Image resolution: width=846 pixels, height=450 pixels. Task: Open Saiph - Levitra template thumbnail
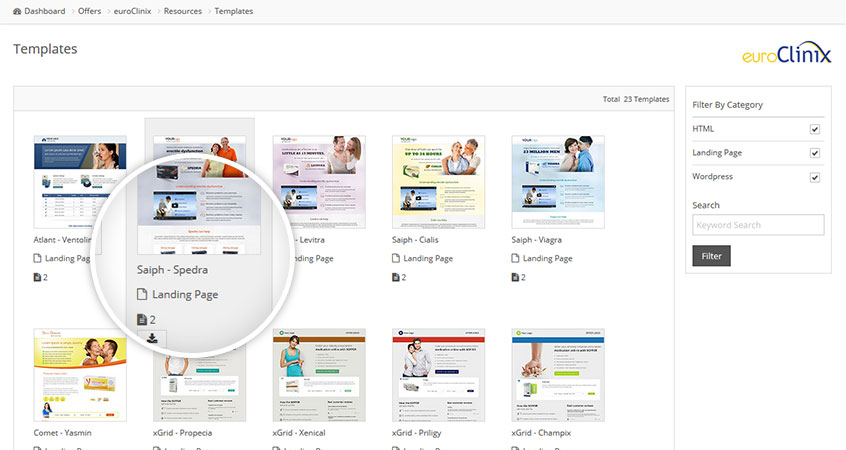click(x=319, y=182)
